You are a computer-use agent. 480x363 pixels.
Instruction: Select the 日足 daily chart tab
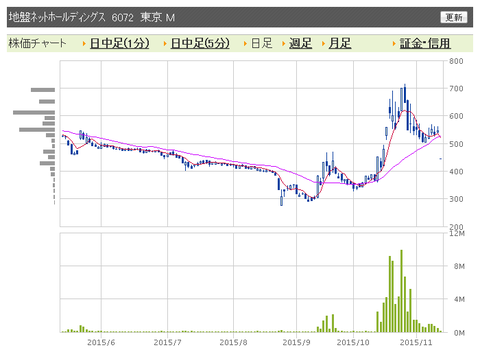point(262,43)
